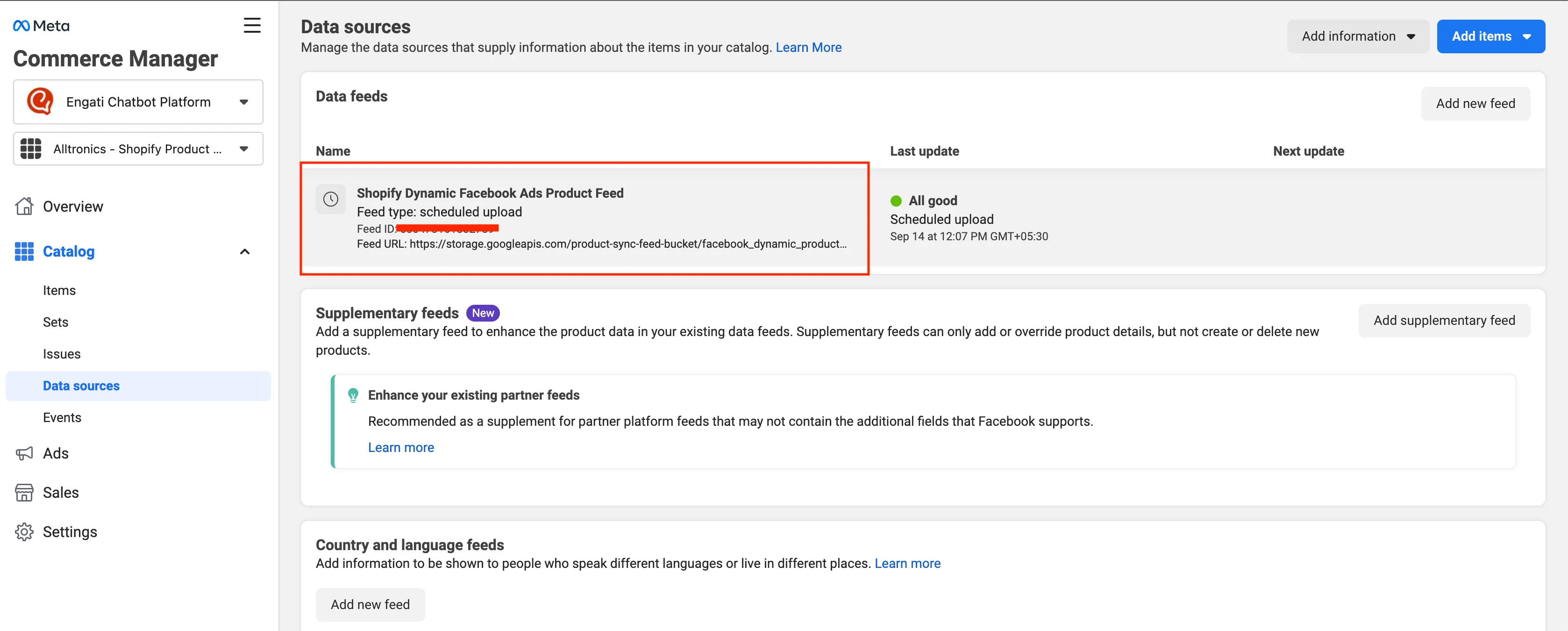Click the All good status text
1568x631 pixels.
coord(933,201)
